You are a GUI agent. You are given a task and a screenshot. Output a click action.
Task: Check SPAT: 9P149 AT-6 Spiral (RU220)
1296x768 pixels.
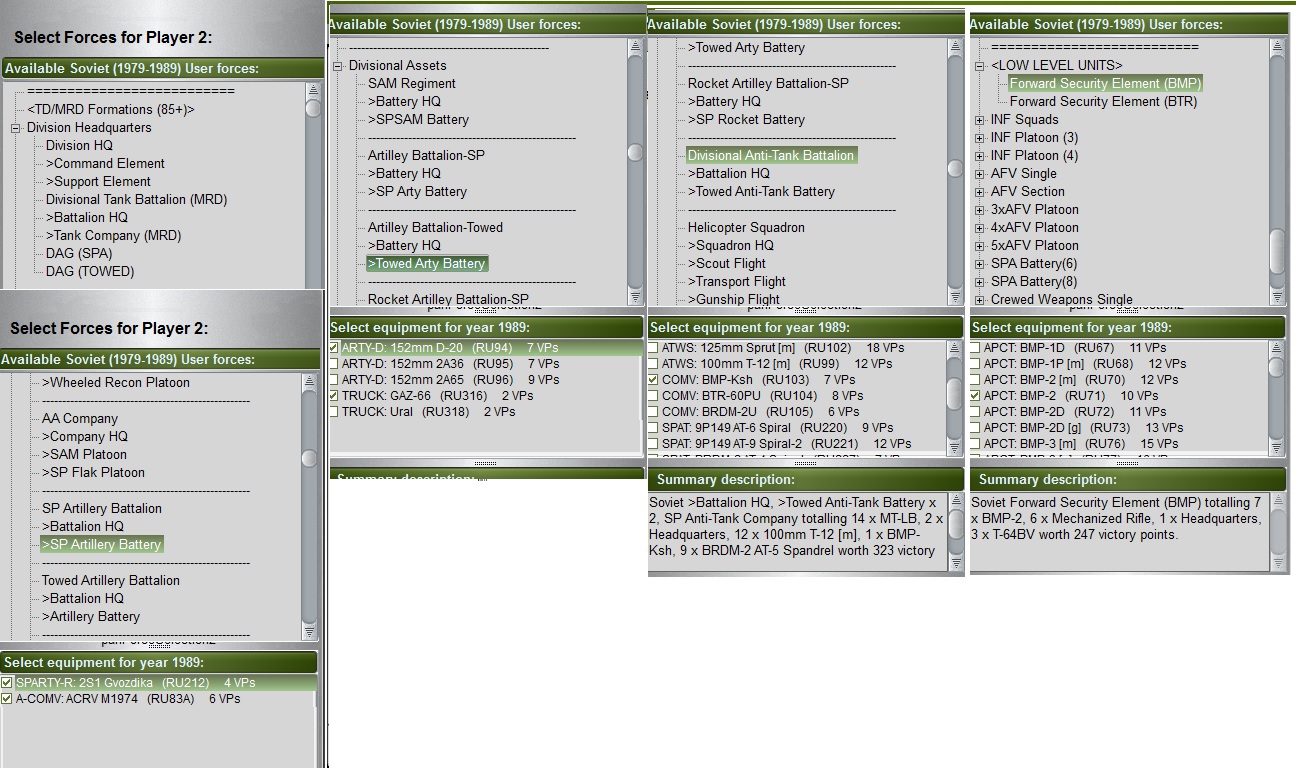click(653, 428)
